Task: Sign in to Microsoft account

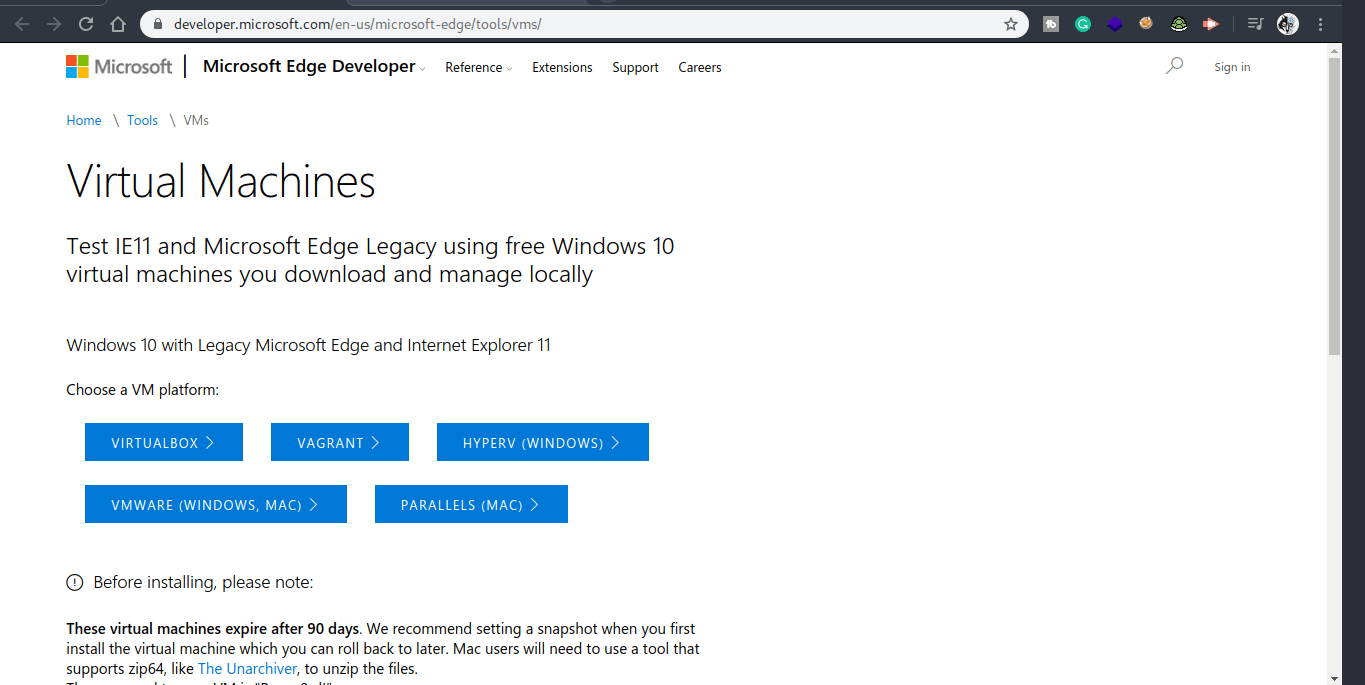Action: 1232,67
